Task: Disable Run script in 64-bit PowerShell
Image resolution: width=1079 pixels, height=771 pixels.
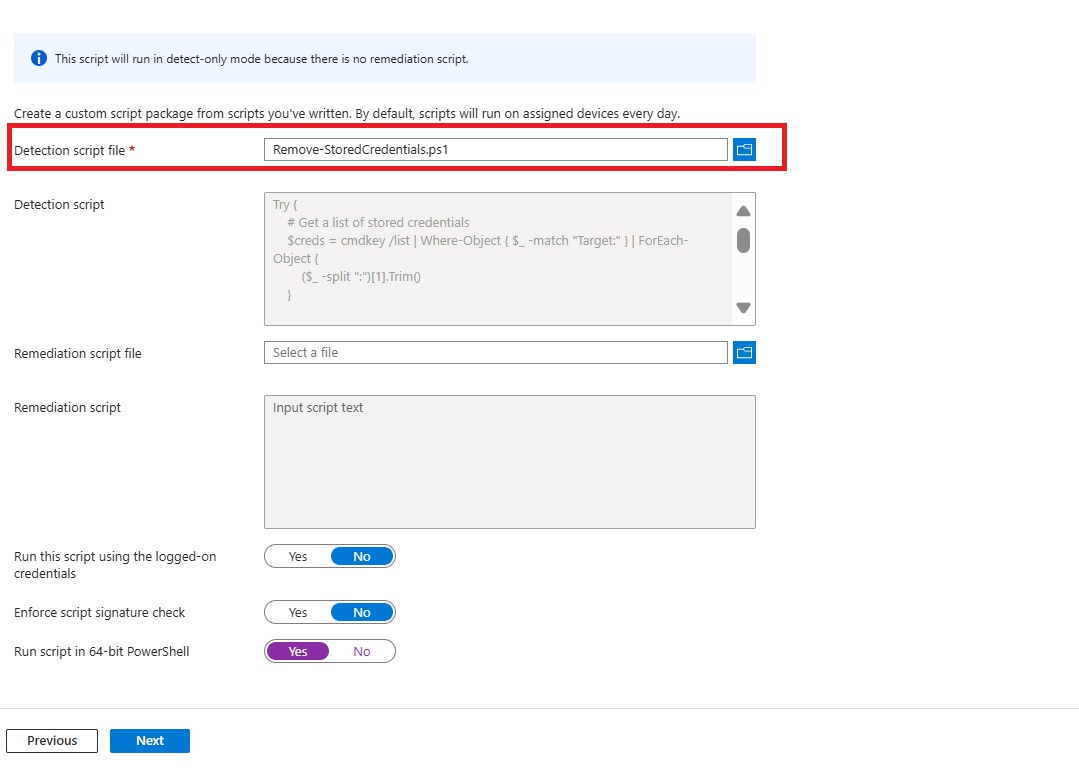Action: (362, 651)
